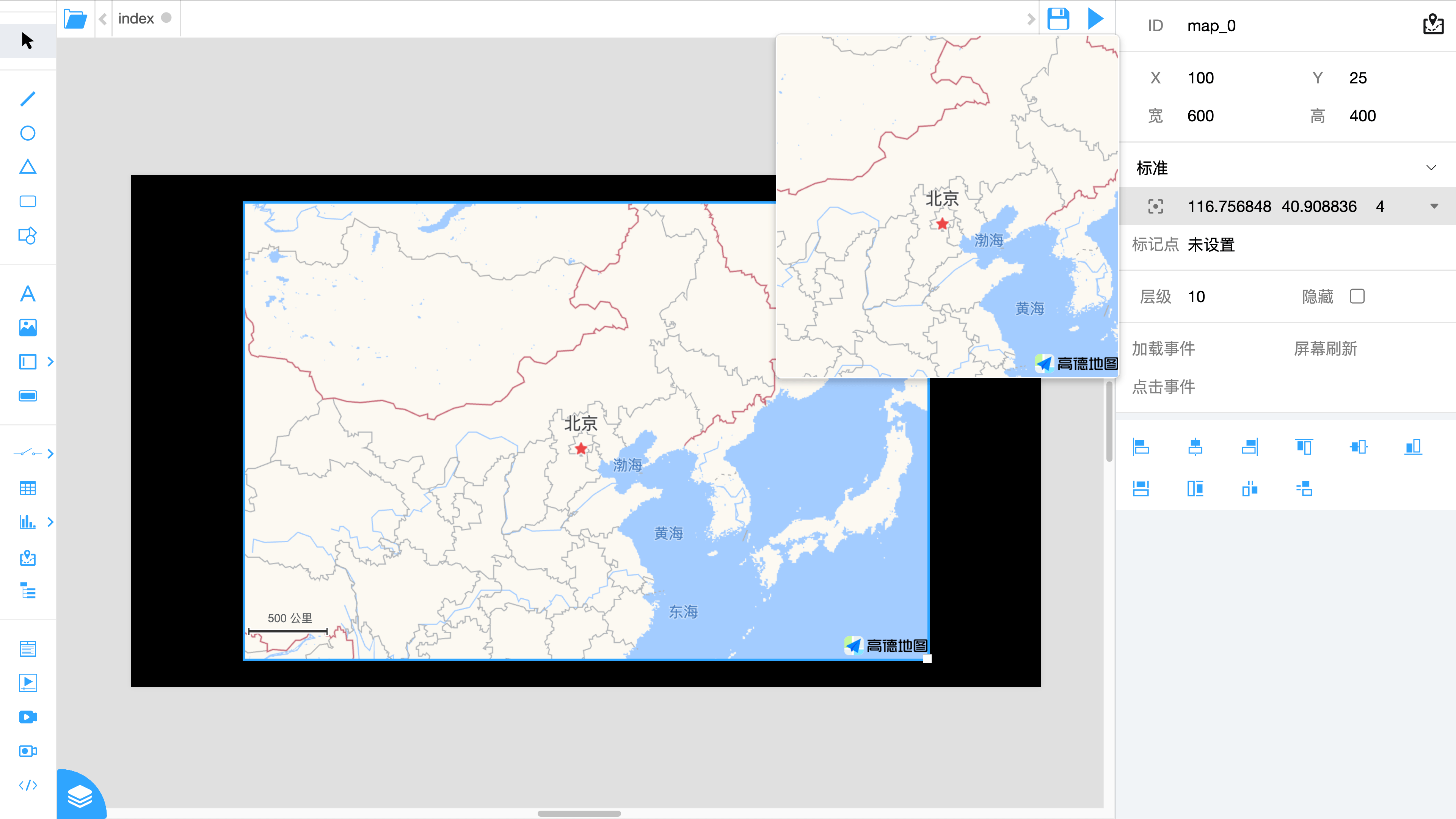
Task: Click the 标记点 未设置 setting
Action: tap(1211, 245)
